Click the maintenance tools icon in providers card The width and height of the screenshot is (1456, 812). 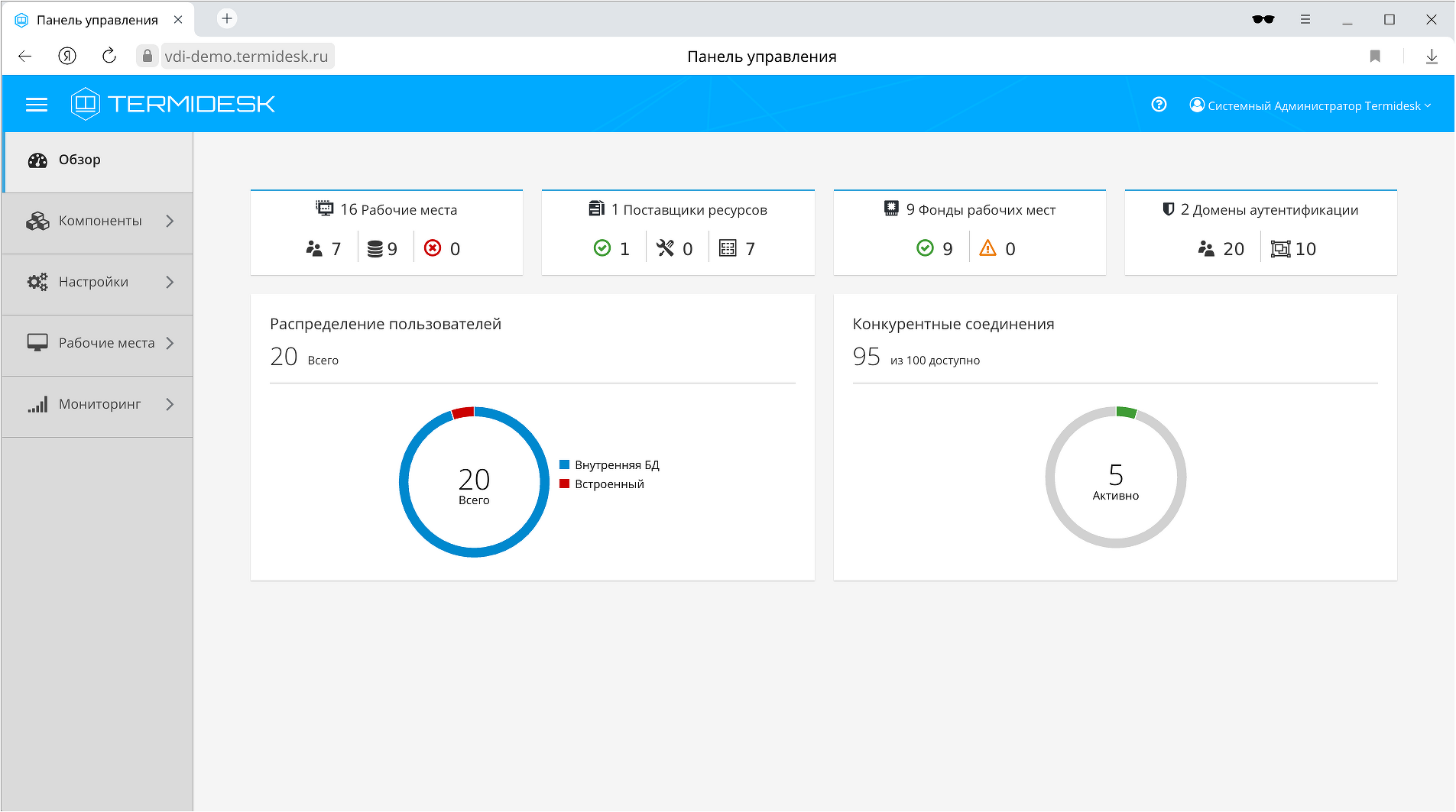tap(666, 248)
